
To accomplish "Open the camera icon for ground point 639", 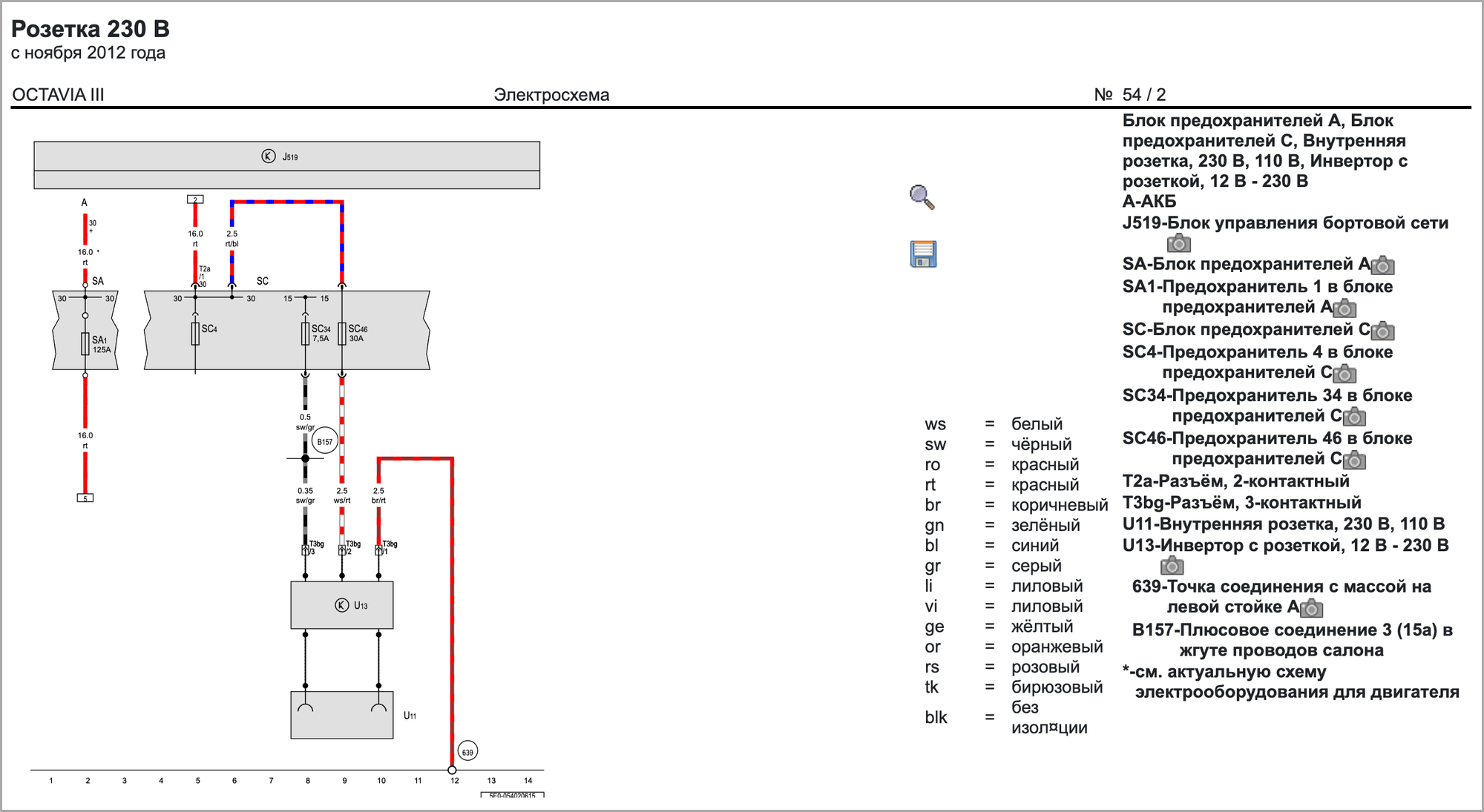I will [x=1311, y=609].
